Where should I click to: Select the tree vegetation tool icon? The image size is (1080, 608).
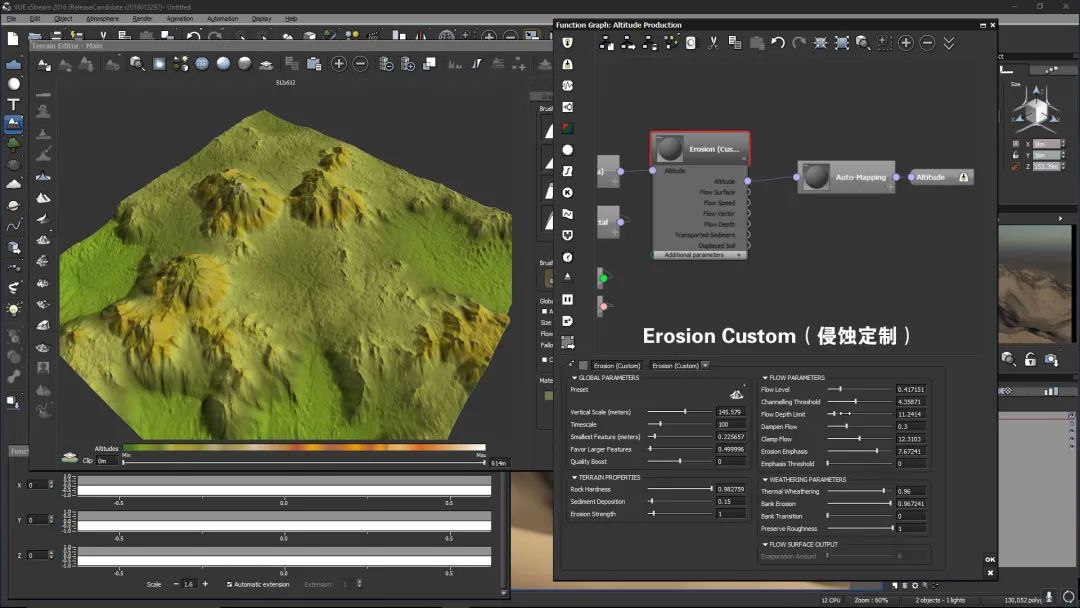(x=14, y=144)
